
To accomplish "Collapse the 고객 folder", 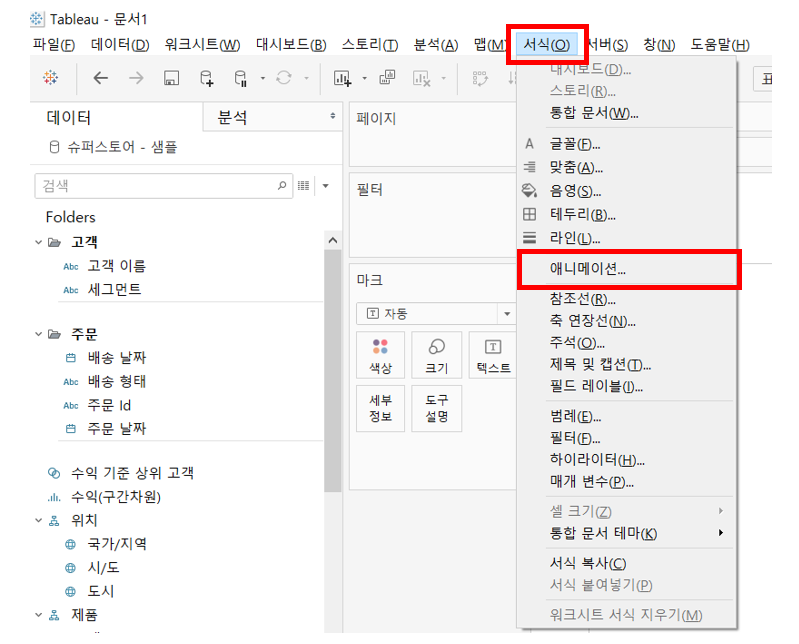I will click(38, 242).
